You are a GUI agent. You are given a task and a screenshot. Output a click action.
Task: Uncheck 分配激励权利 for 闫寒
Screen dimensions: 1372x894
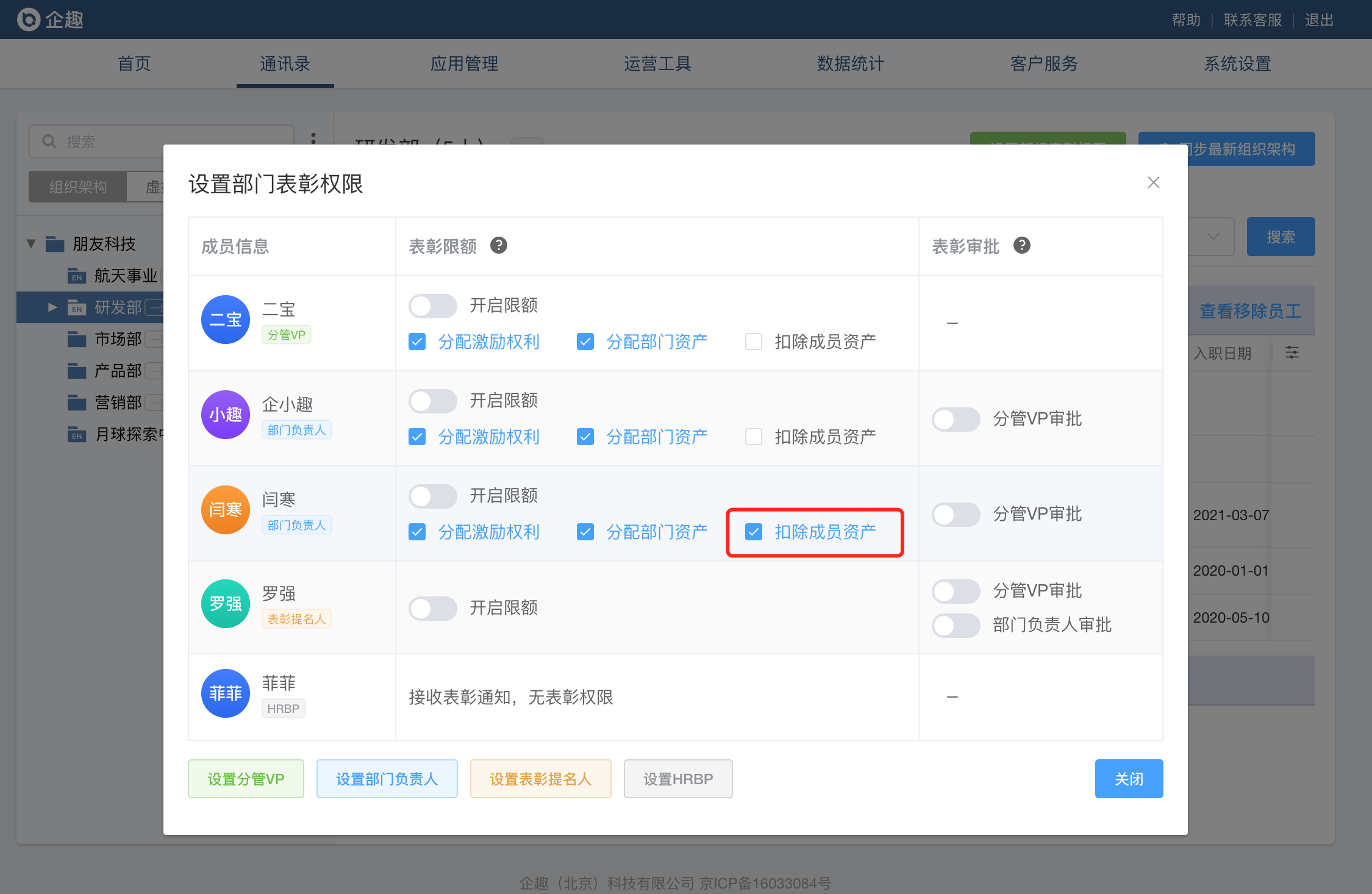[417, 532]
